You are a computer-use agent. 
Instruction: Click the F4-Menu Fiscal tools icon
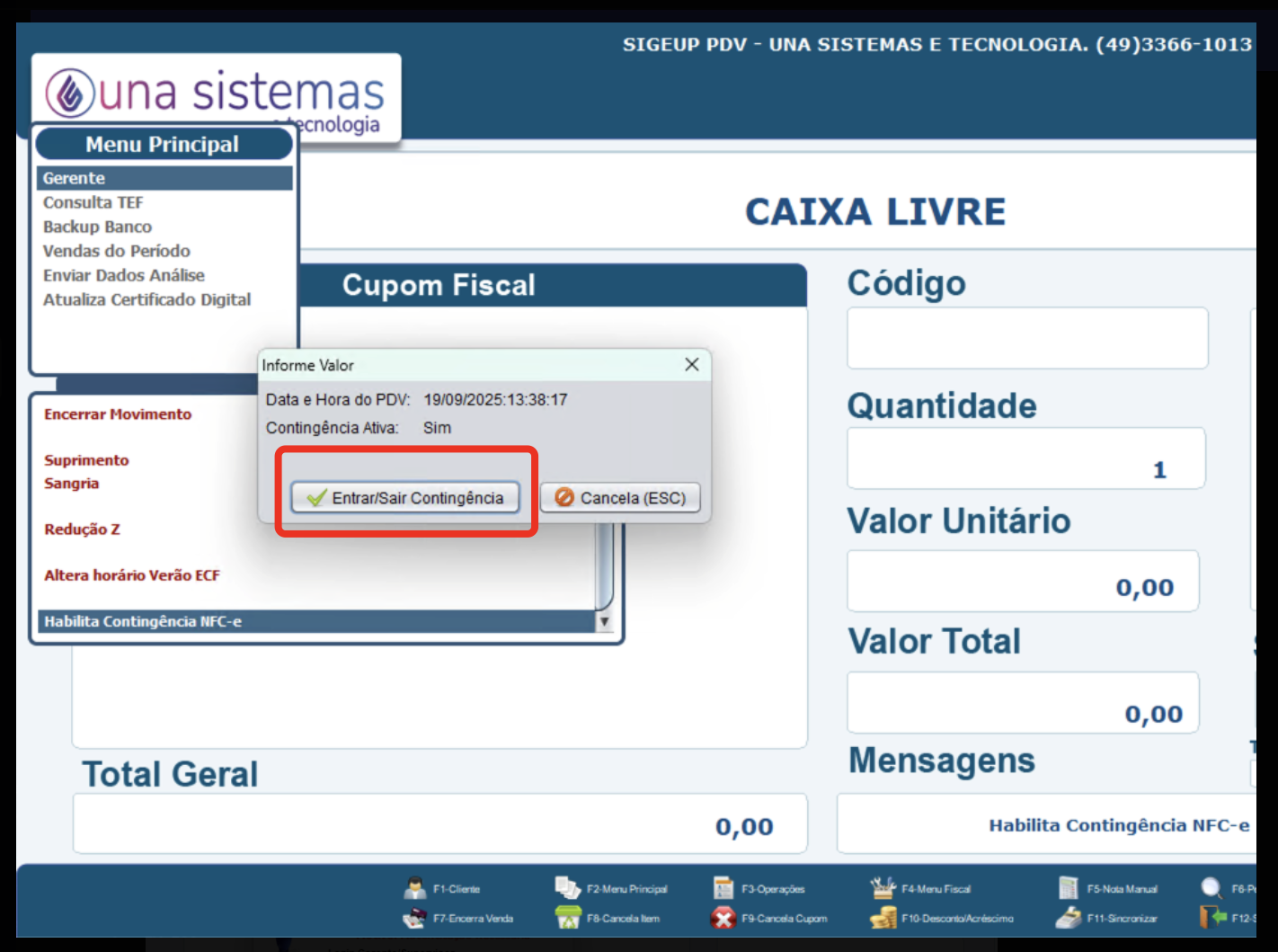(x=883, y=888)
